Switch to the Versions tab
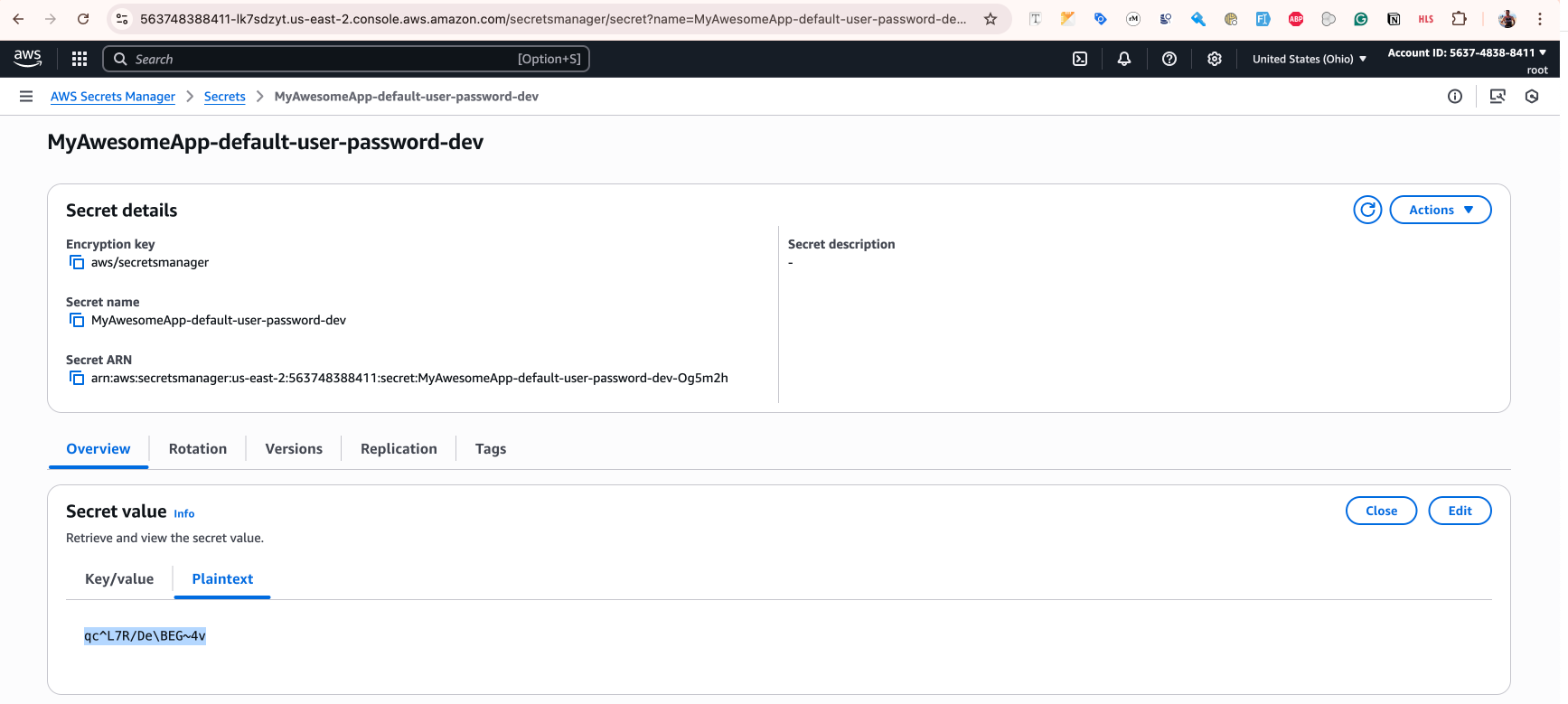 coord(294,449)
